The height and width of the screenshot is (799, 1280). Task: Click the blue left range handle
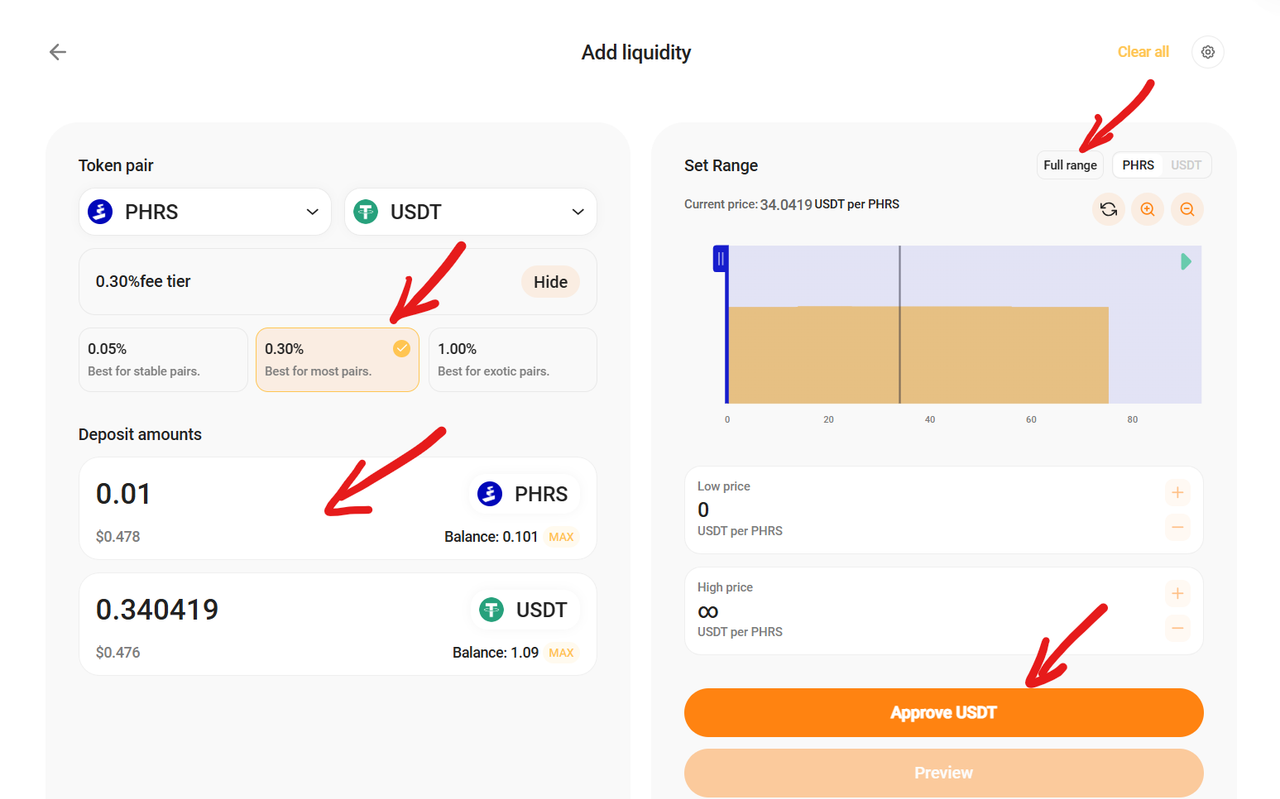720,259
